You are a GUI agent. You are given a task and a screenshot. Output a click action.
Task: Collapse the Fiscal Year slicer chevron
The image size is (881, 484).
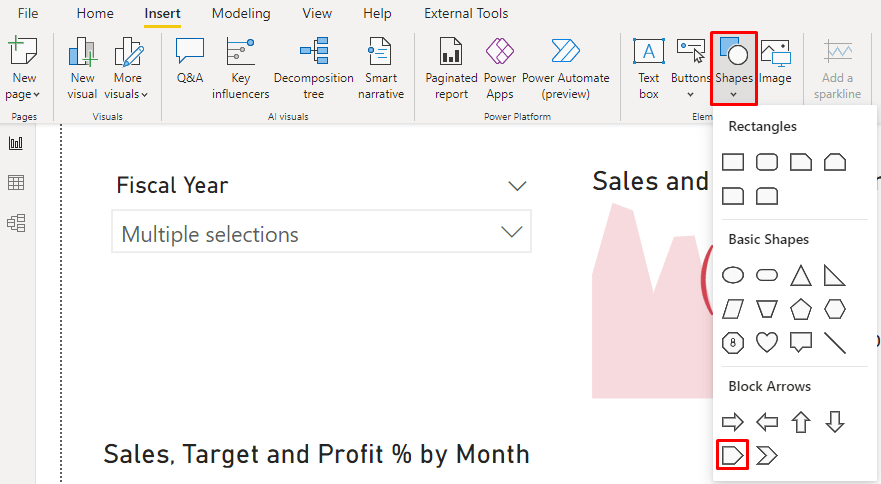point(517,186)
